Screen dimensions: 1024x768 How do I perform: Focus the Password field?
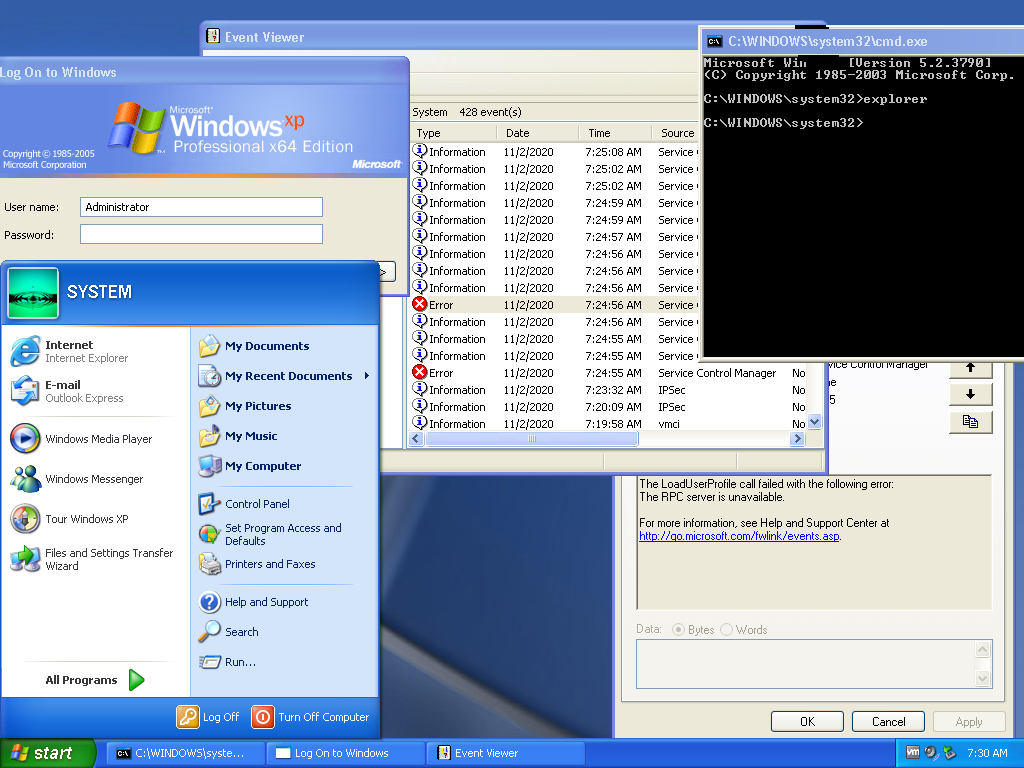pos(201,234)
